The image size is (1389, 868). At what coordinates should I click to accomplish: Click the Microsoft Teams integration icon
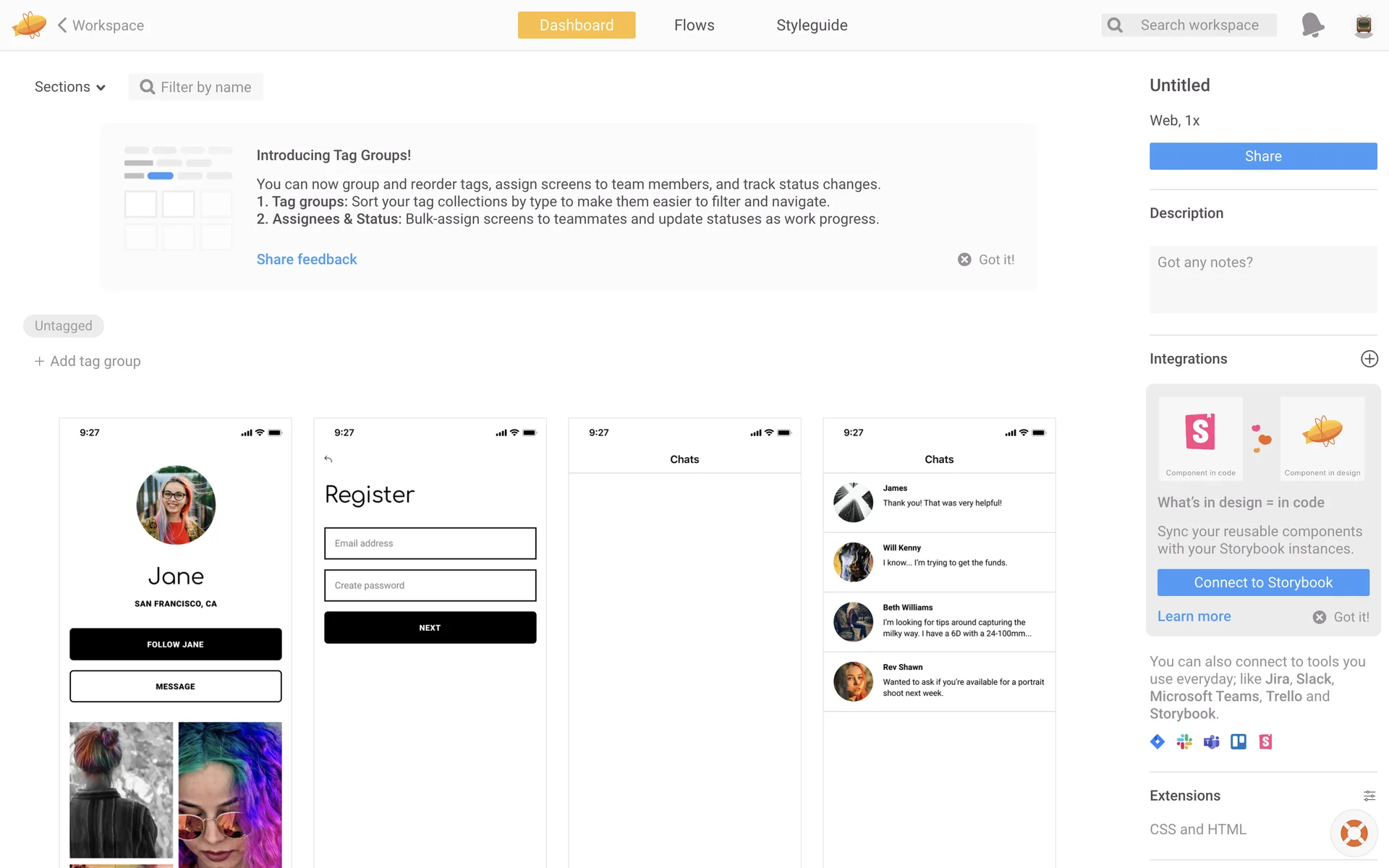tap(1211, 741)
